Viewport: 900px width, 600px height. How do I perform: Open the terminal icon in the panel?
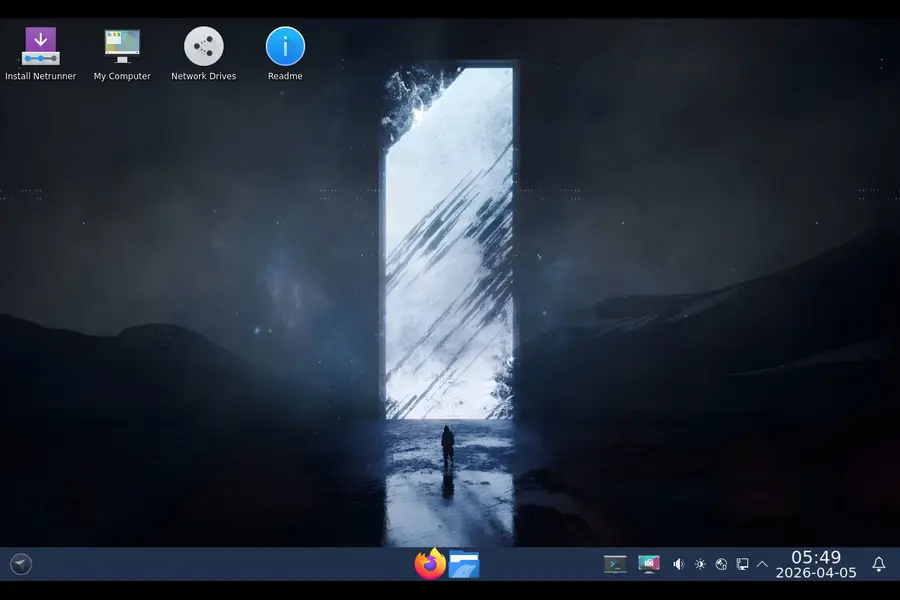point(615,564)
